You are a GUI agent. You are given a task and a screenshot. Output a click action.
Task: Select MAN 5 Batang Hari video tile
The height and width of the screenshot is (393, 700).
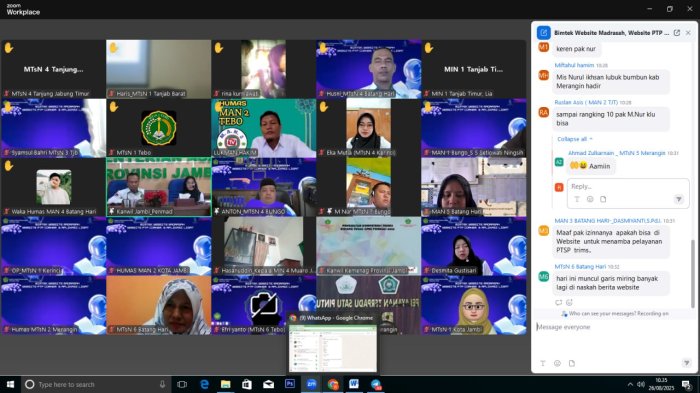[474, 187]
